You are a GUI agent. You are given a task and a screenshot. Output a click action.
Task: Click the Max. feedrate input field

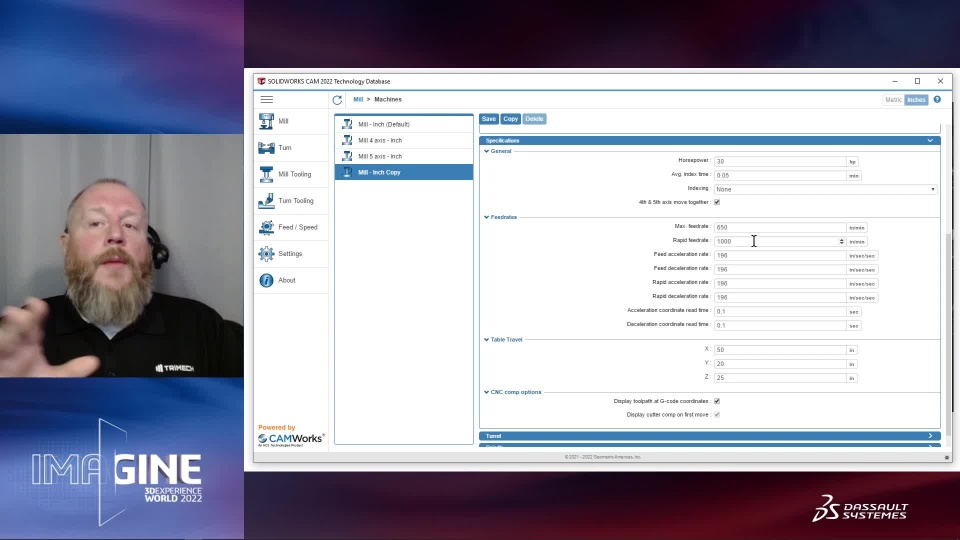[x=780, y=227]
